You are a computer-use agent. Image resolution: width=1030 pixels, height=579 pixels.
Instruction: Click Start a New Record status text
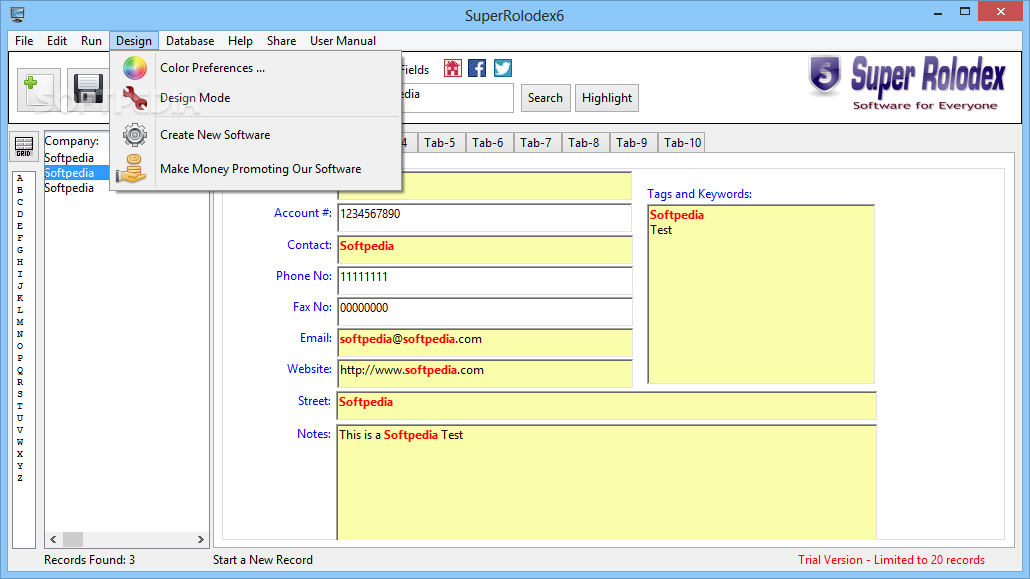[263, 560]
